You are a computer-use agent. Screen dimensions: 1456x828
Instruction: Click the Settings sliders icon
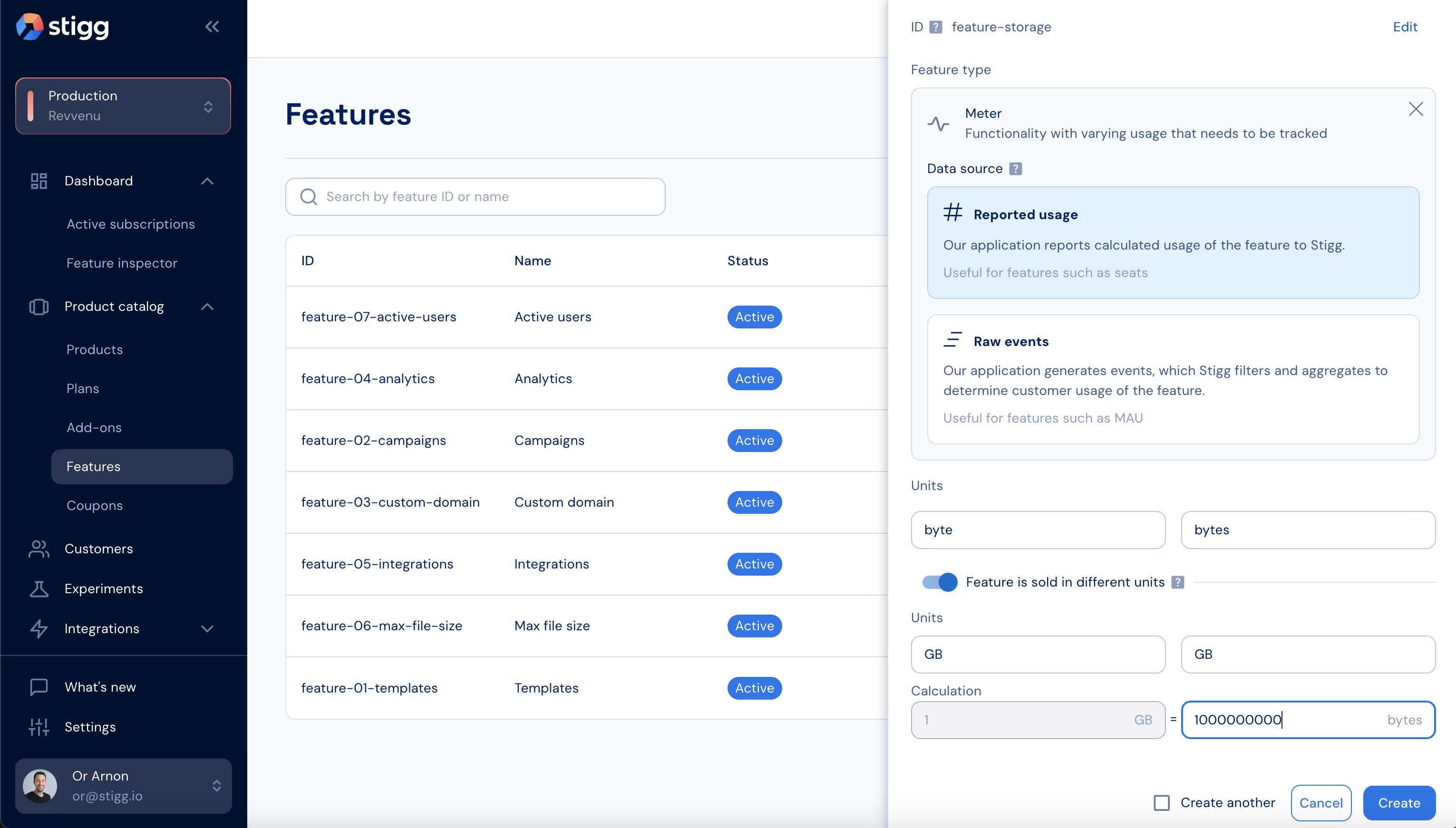[39, 727]
